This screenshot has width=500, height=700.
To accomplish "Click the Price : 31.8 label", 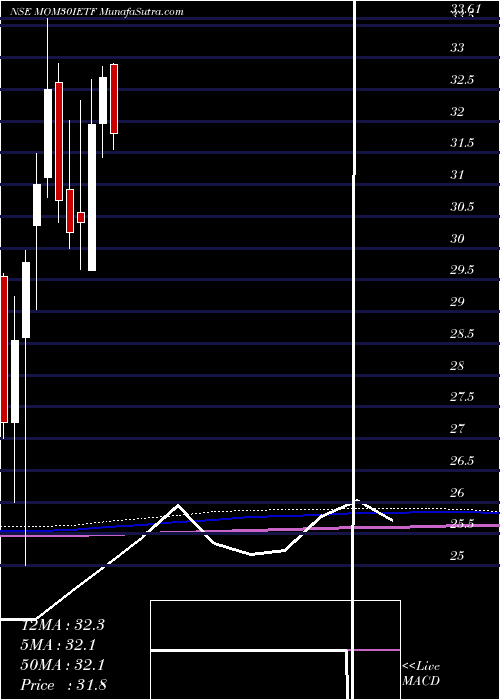I will 64,685.
